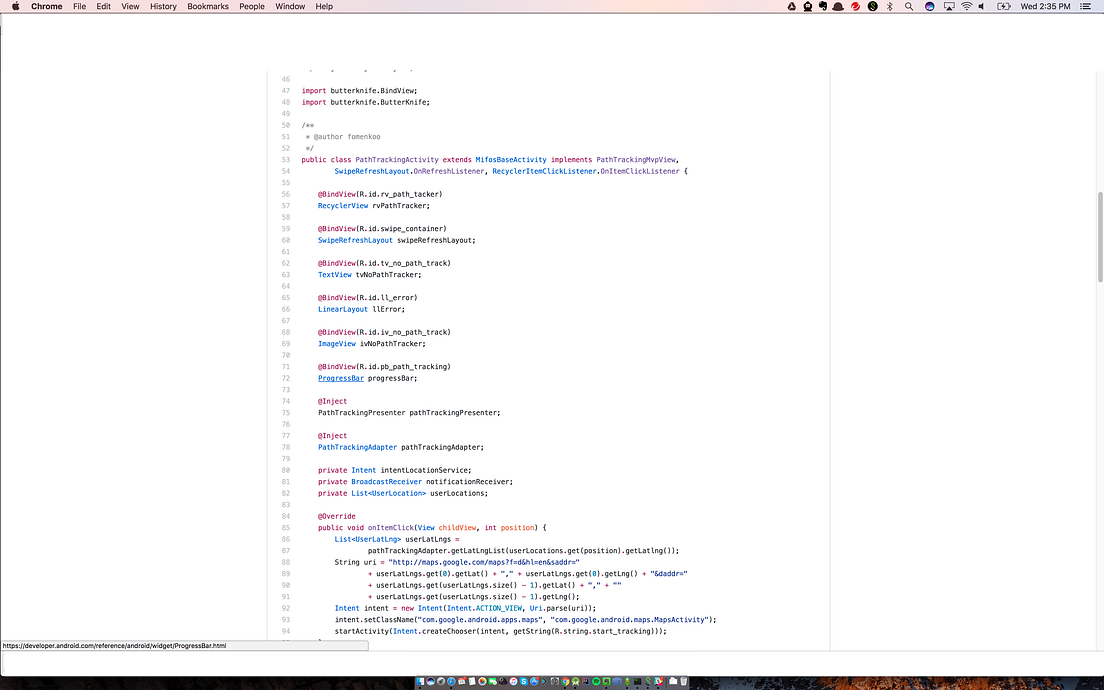This screenshot has width=1104, height=690.
Task: Click SwipeRefreshLayout link on line 60
Action: click(x=355, y=240)
